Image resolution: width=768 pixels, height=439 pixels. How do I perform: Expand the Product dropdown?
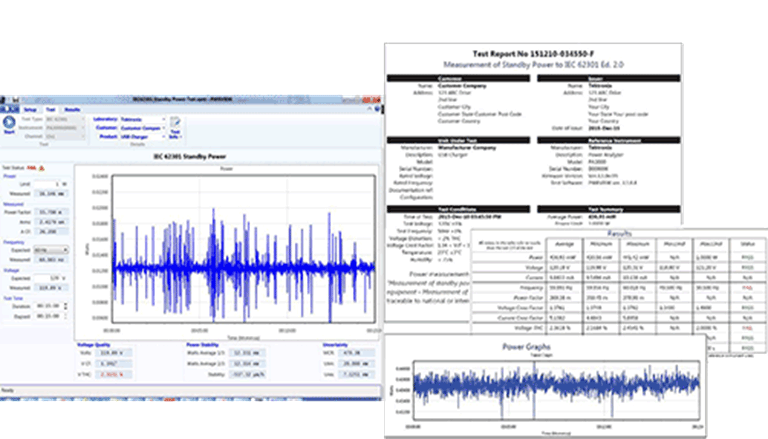coord(143,137)
